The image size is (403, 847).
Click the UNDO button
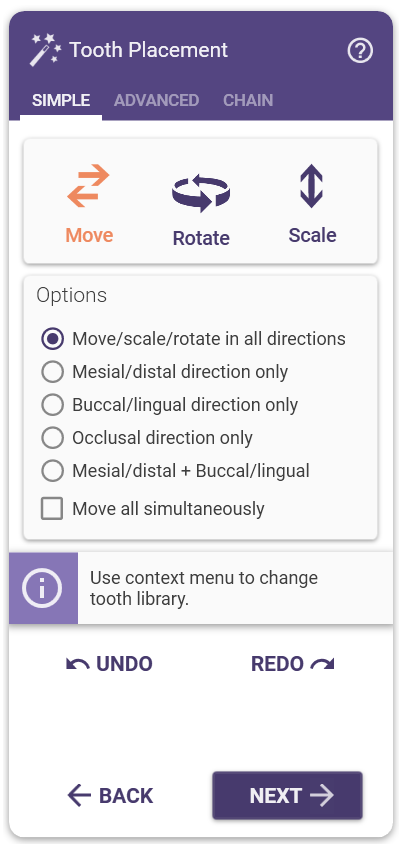click(109, 664)
